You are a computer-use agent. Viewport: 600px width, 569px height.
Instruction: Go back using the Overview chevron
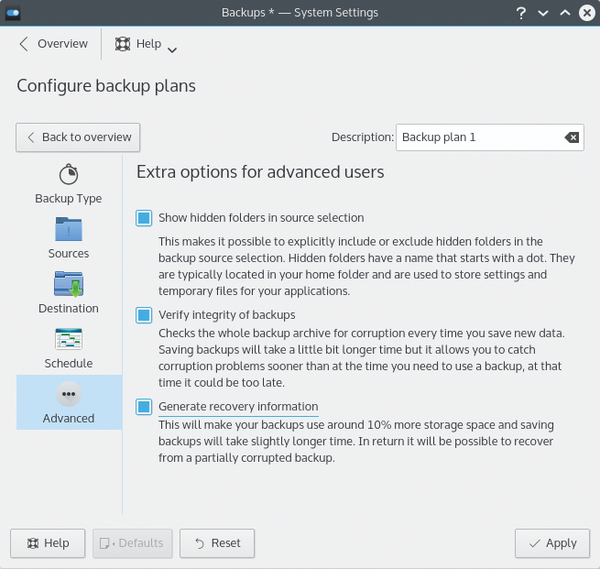[x=24, y=44]
